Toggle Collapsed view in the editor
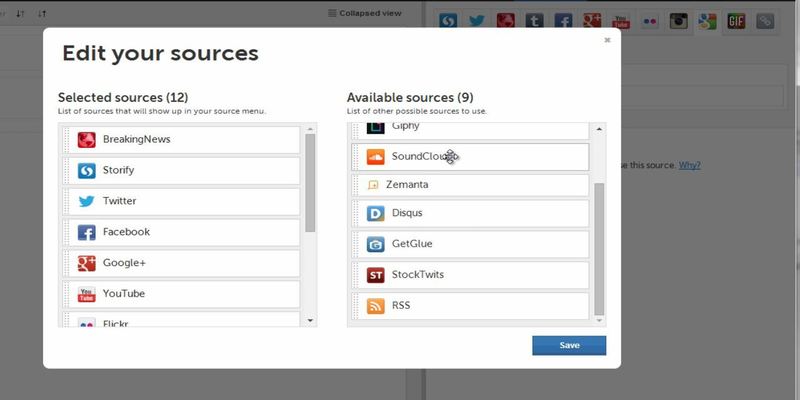This screenshot has height=400, width=800. 364,14
